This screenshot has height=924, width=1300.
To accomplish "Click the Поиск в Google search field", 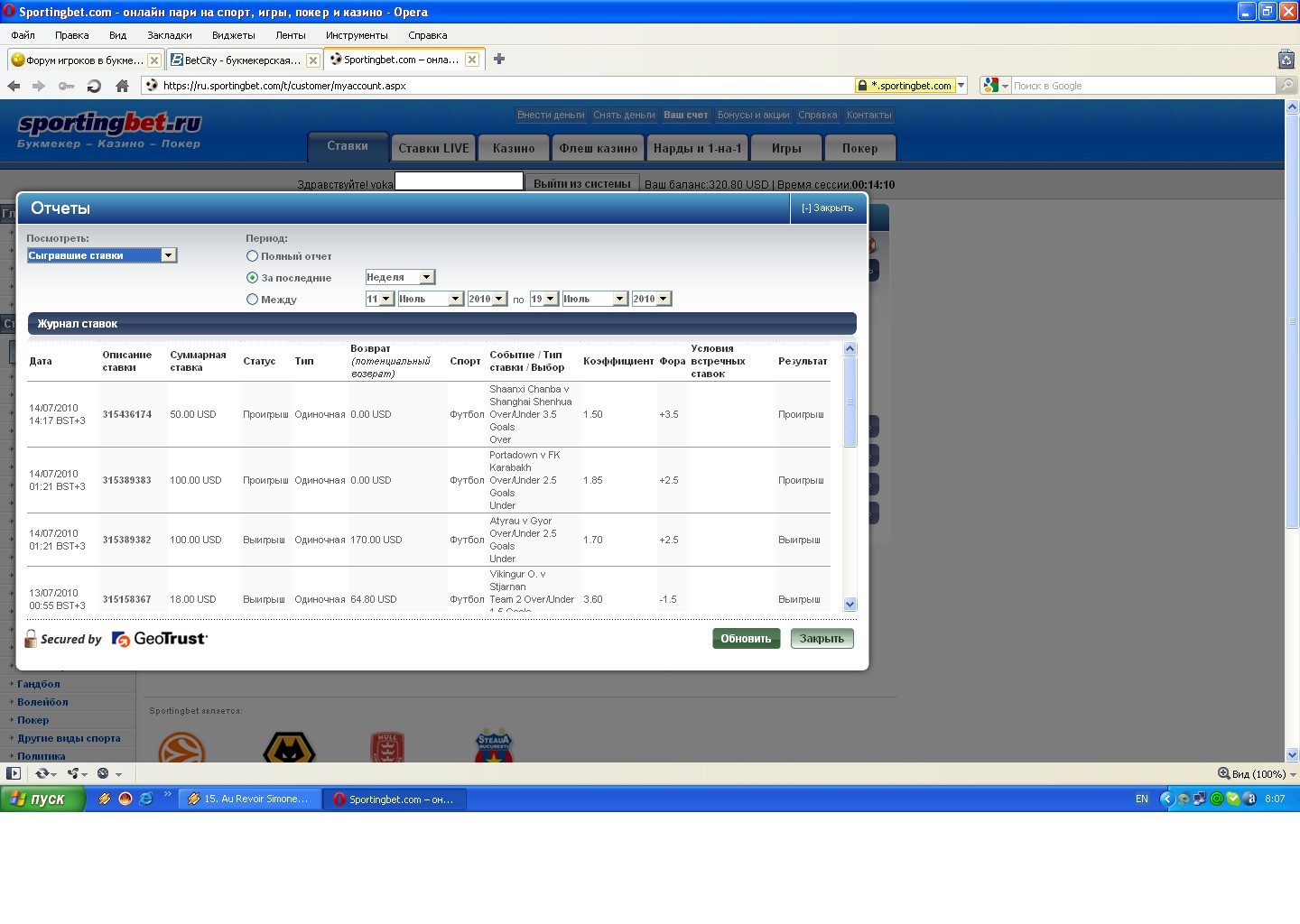I will coord(1143,86).
